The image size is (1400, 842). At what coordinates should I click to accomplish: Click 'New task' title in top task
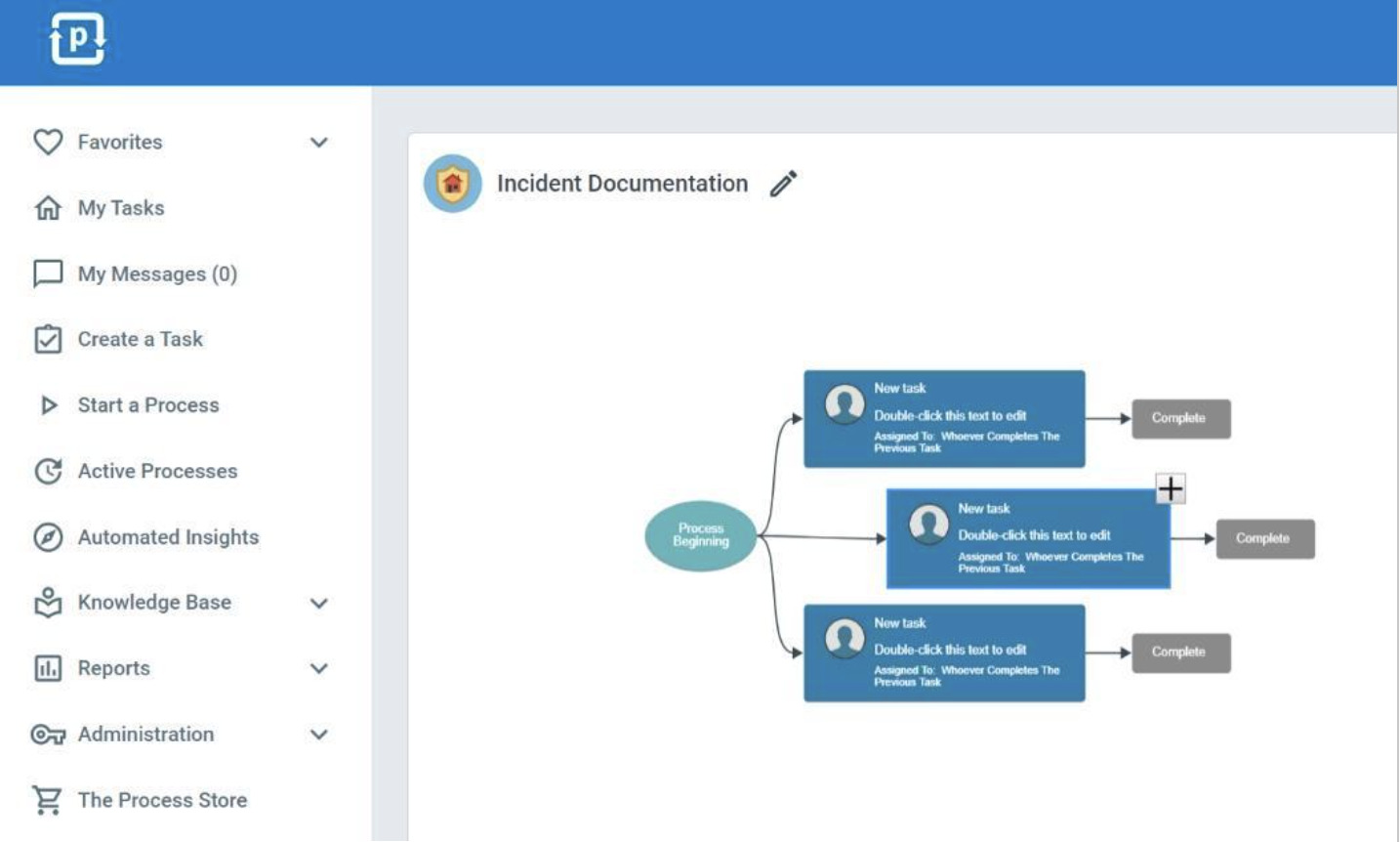click(899, 388)
